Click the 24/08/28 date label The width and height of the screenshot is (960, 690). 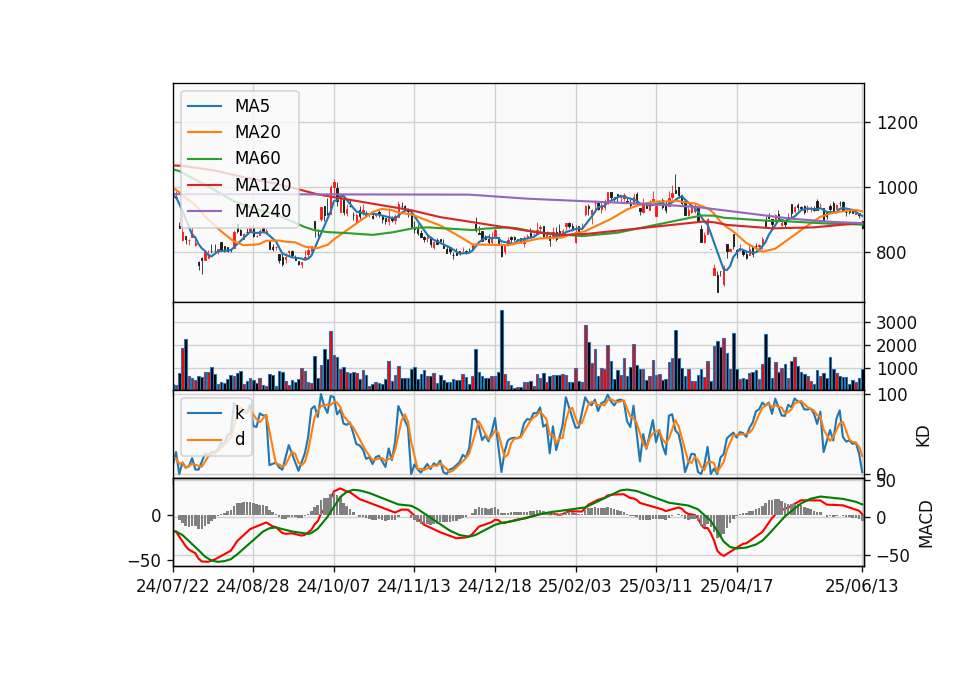[x=253, y=587]
